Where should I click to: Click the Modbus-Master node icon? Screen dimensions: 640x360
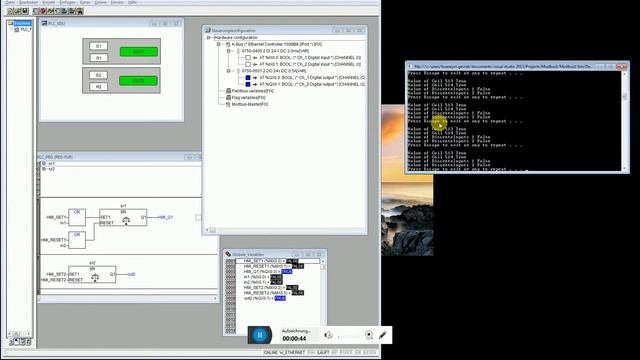pos(228,104)
